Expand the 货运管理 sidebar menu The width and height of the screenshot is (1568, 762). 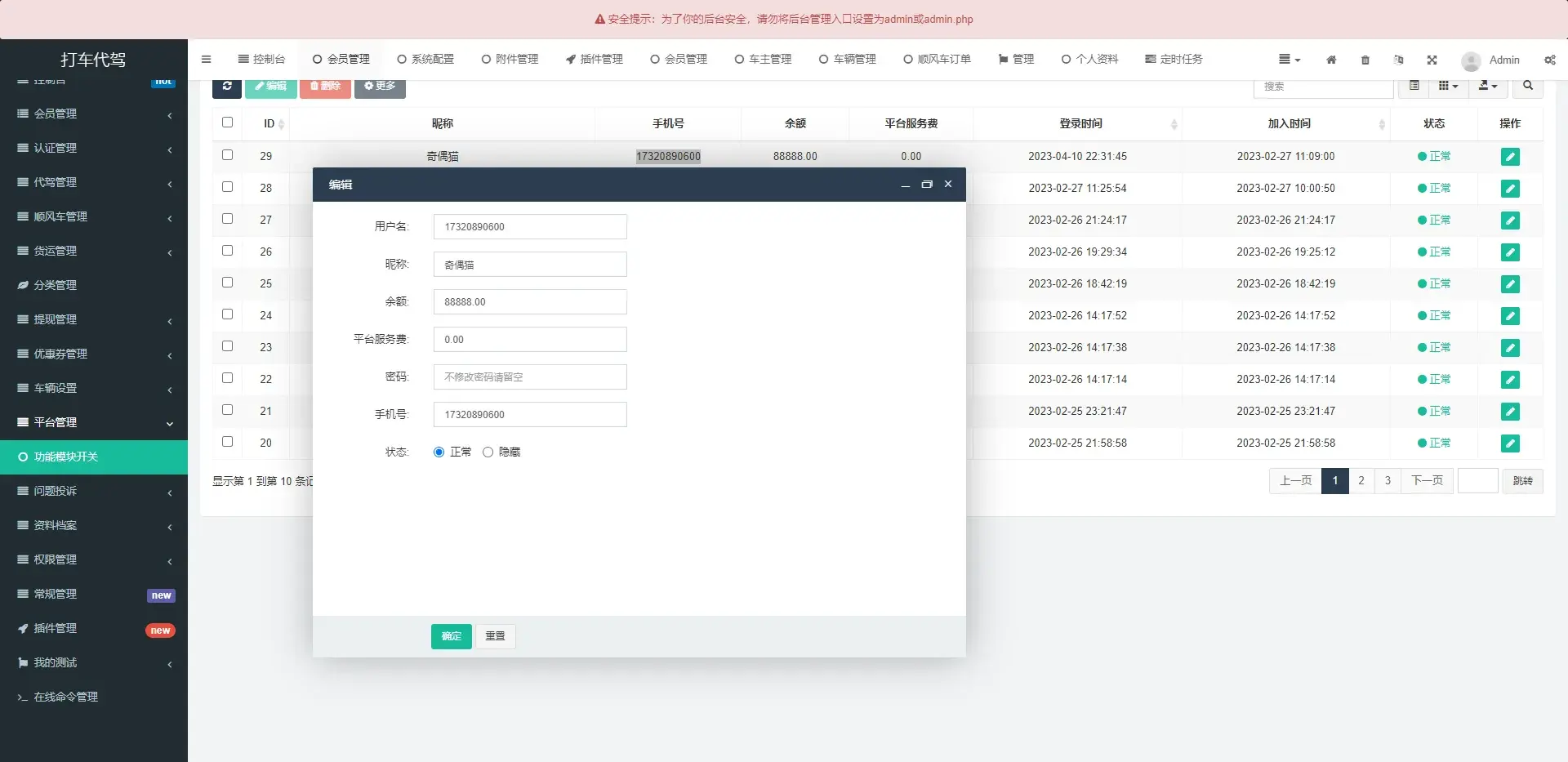point(94,251)
